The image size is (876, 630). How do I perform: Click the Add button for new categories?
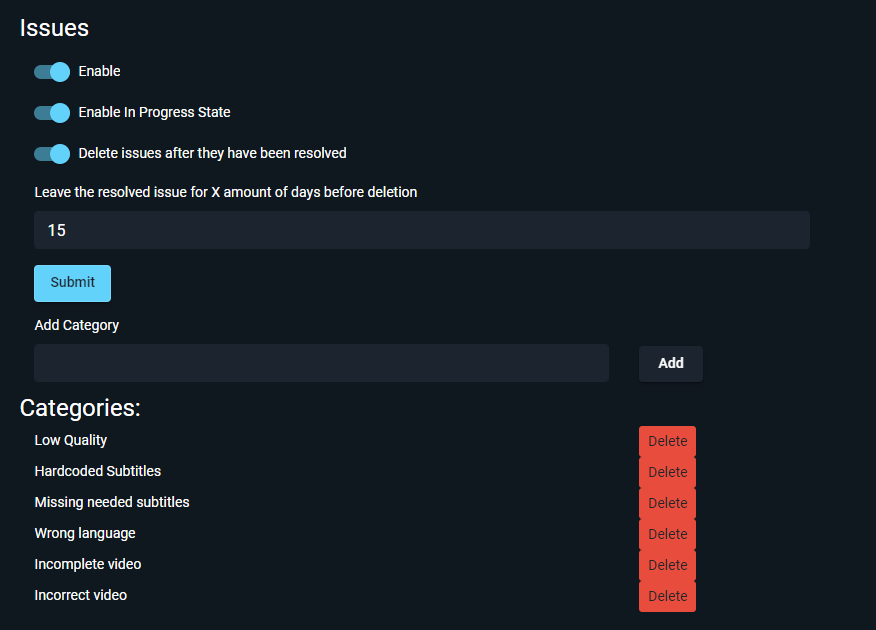coord(670,363)
